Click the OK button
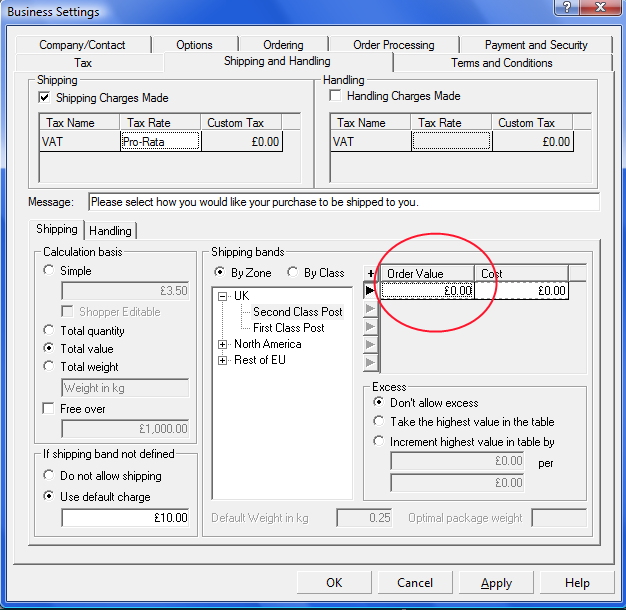Image resolution: width=626 pixels, height=610 pixels. coord(334,583)
